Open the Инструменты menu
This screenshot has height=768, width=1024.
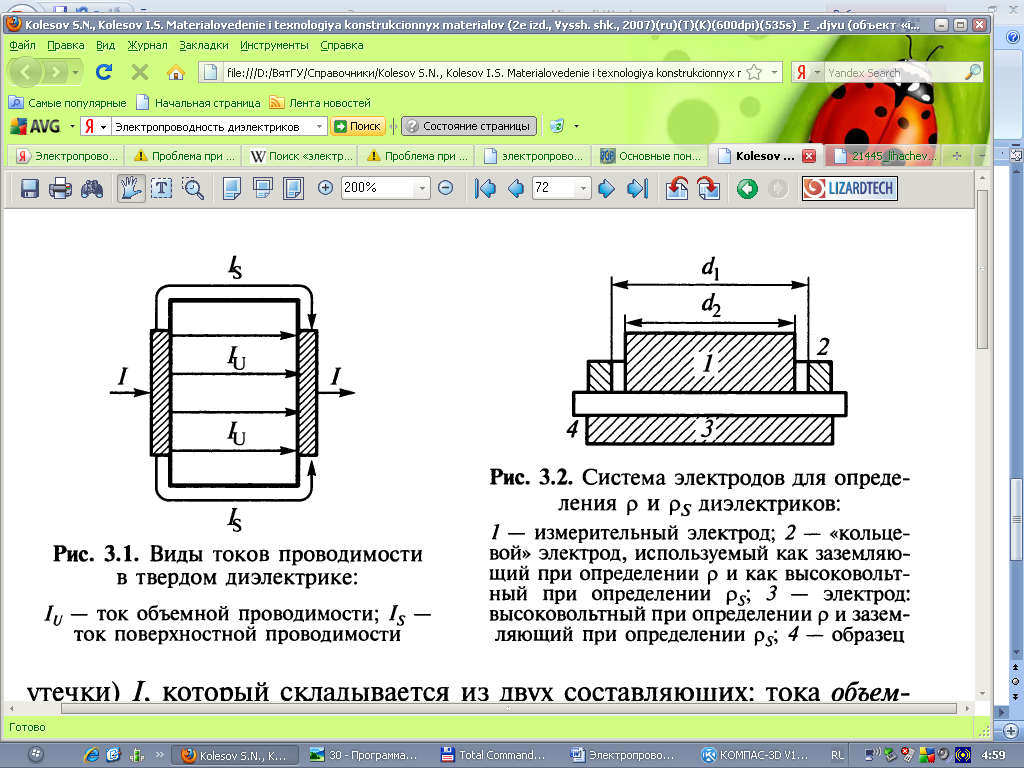tap(274, 45)
